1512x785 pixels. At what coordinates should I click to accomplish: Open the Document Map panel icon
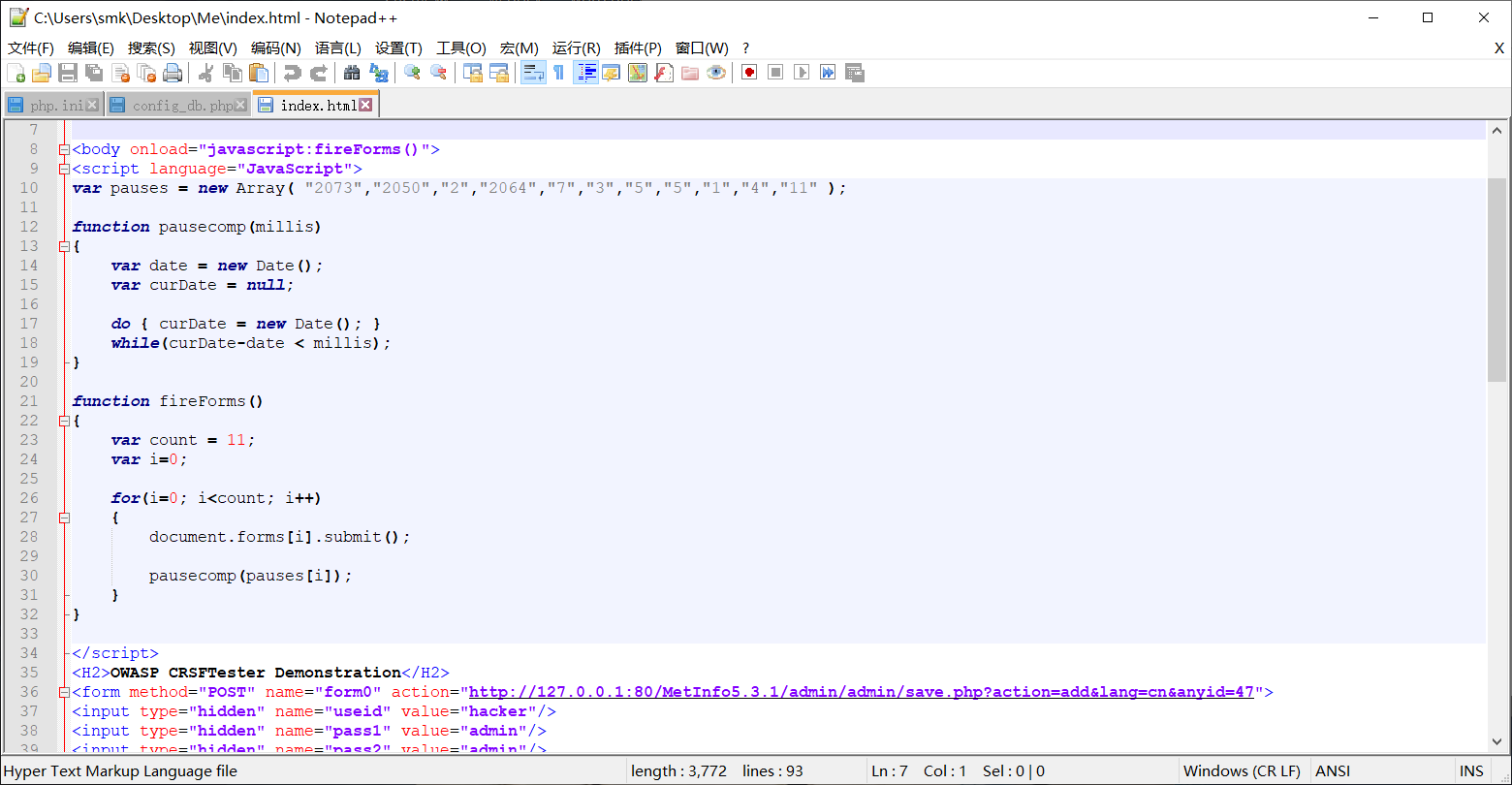637,73
